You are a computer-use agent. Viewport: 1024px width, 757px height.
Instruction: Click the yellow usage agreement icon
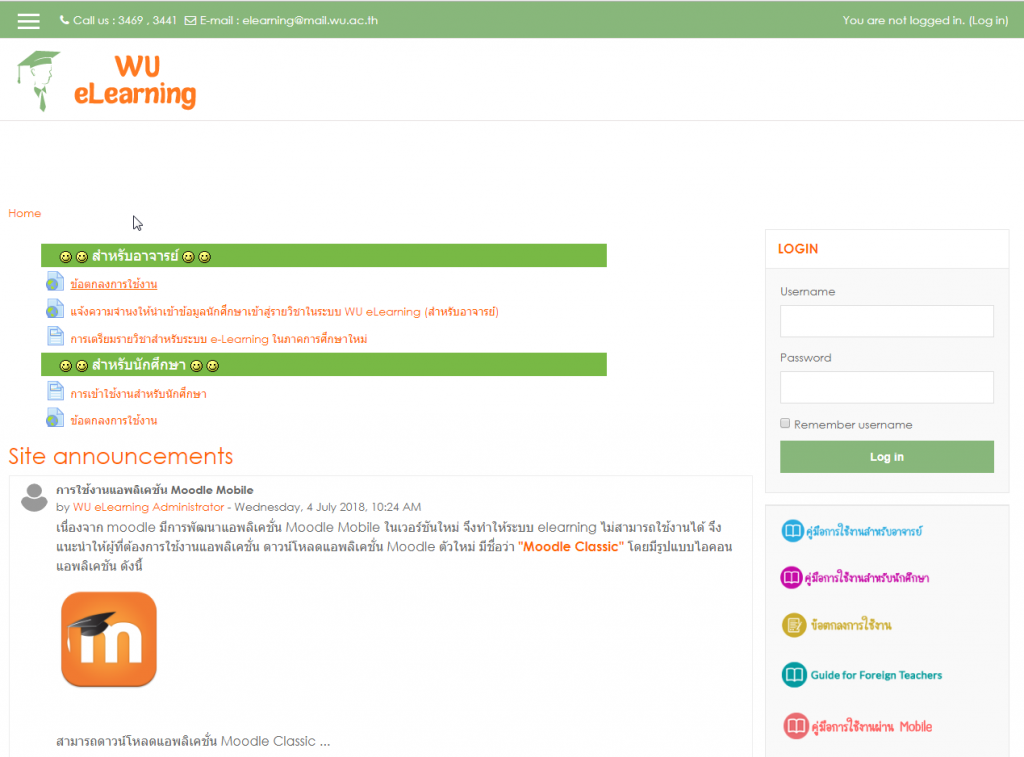tap(793, 625)
